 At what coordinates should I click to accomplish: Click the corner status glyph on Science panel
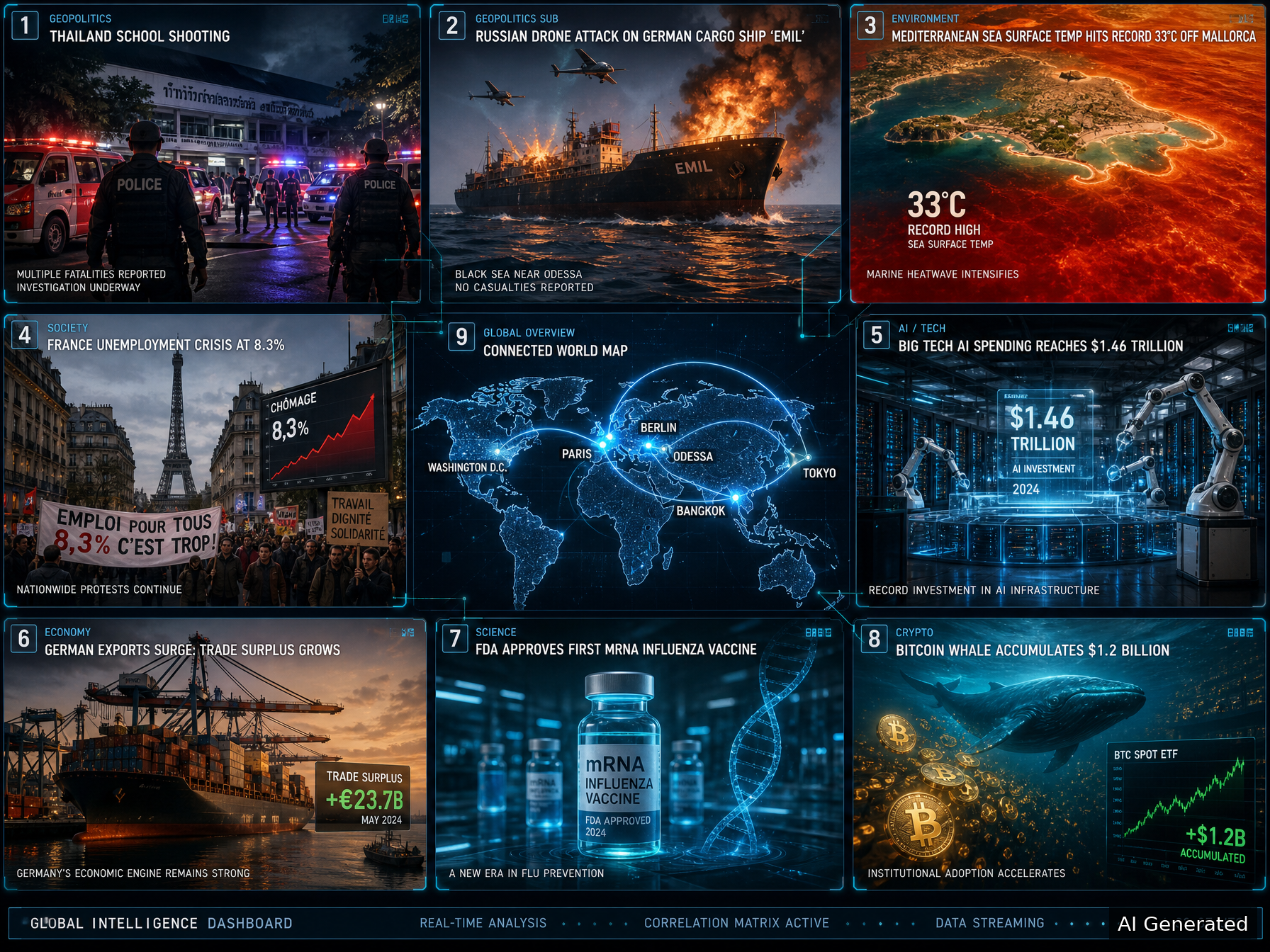(x=819, y=633)
